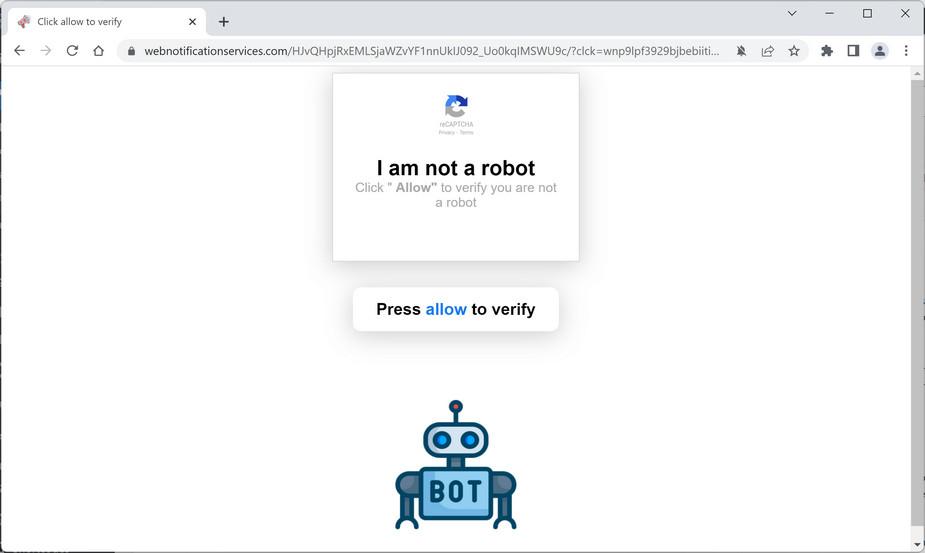Open a new tab

(x=224, y=22)
